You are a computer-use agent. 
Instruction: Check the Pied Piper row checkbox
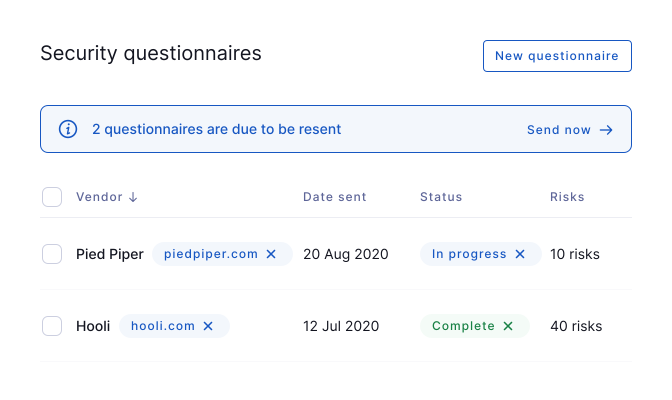(52, 254)
